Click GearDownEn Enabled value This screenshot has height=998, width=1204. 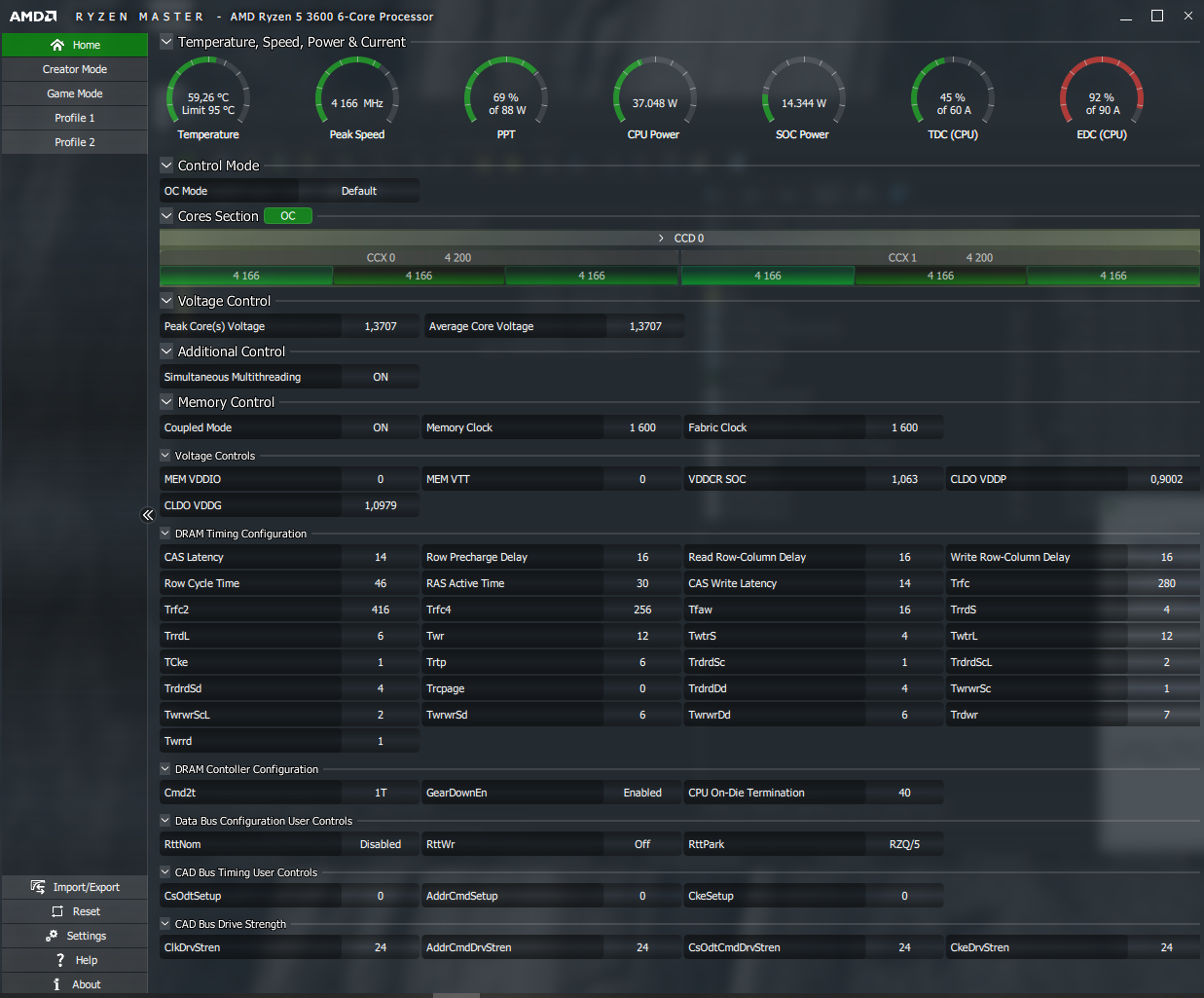click(x=642, y=793)
